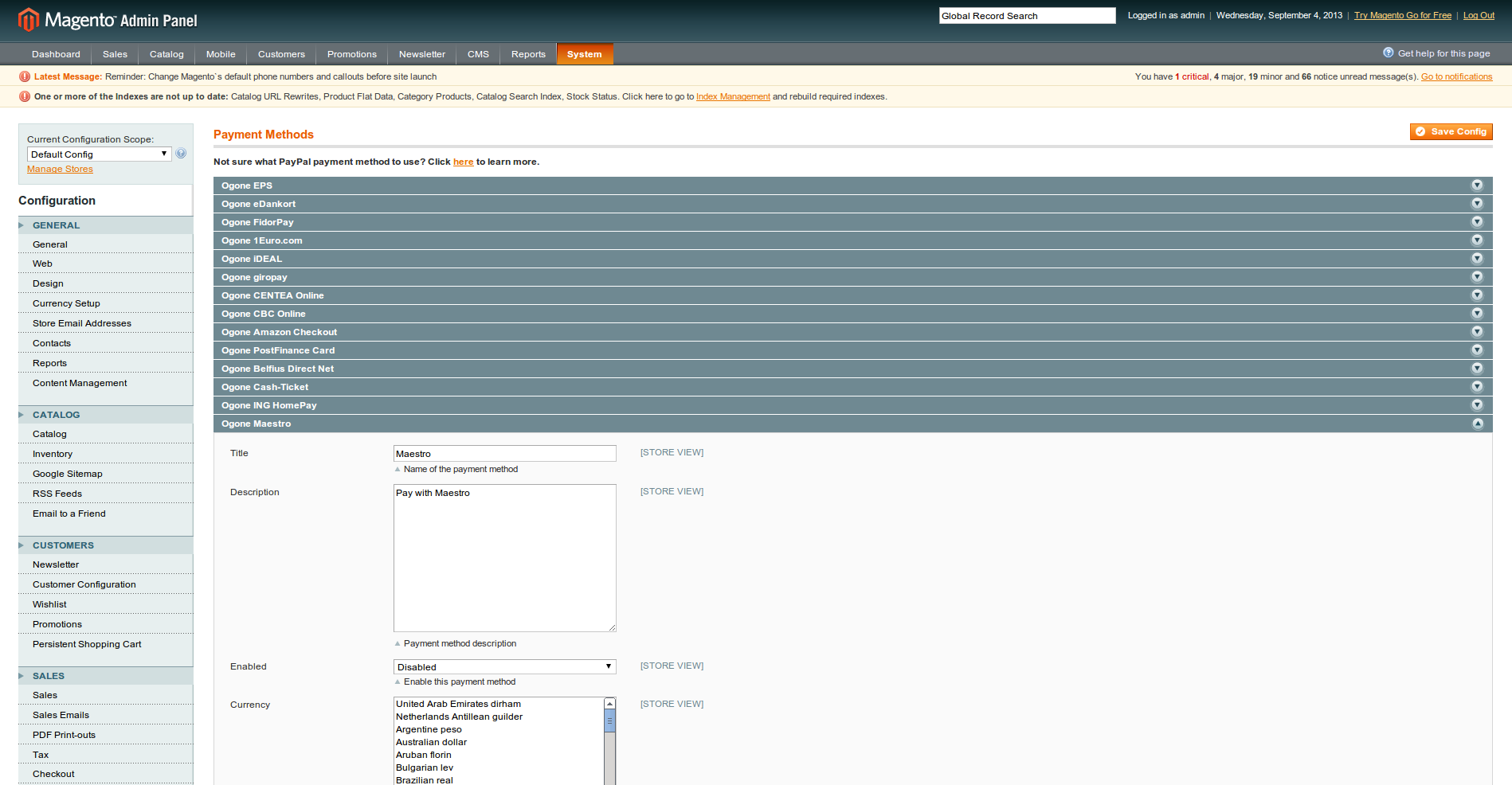Screen dimensions: 1512x785
Task: Open the Mobile menu
Action: (x=221, y=54)
